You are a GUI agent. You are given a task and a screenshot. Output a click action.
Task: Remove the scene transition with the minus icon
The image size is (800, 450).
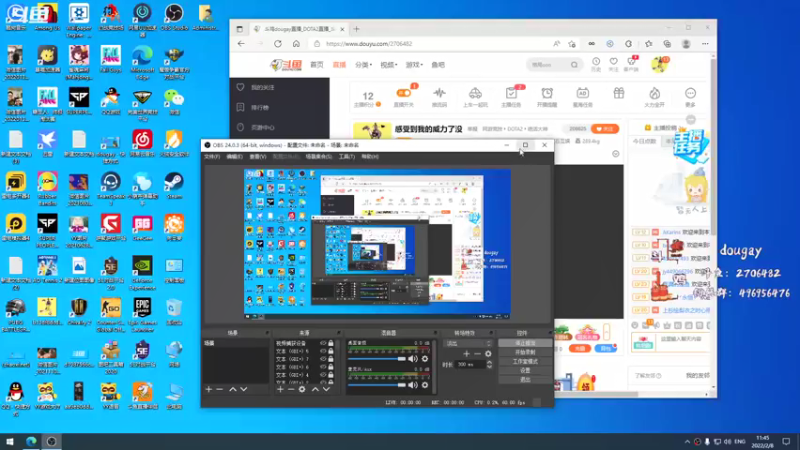tap(478, 354)
